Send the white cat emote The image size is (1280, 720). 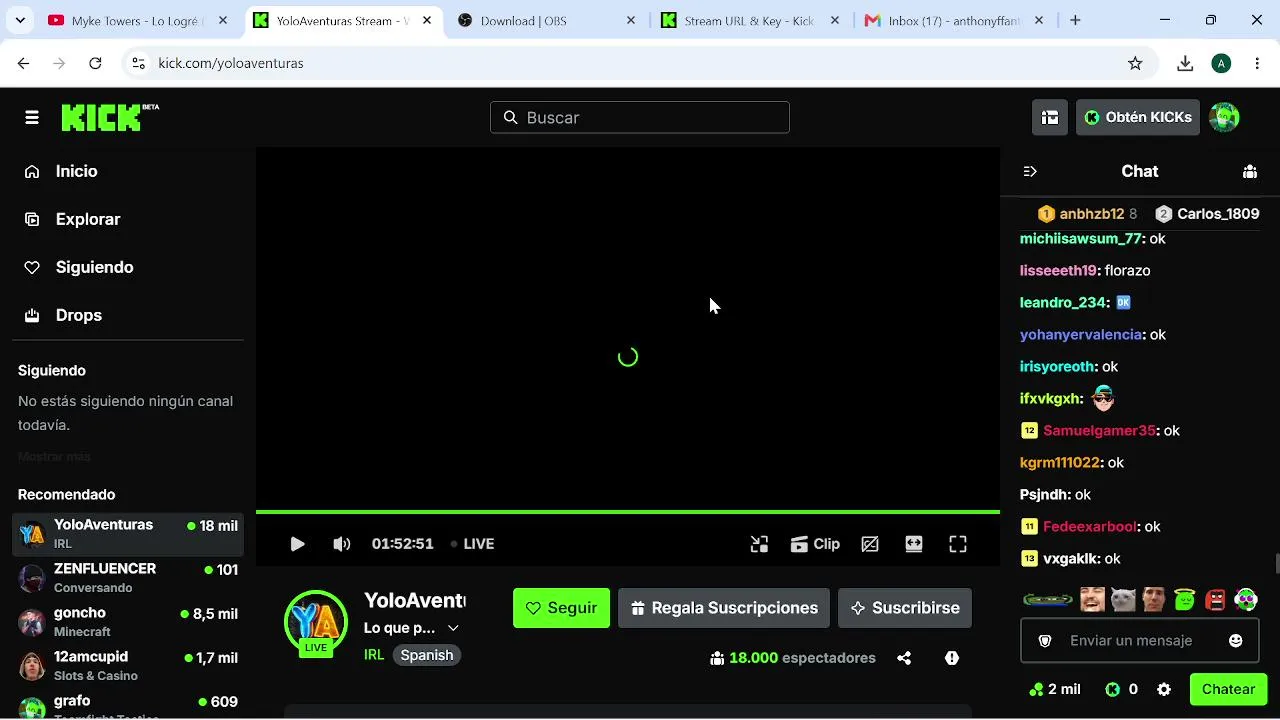click(1123, 600)
